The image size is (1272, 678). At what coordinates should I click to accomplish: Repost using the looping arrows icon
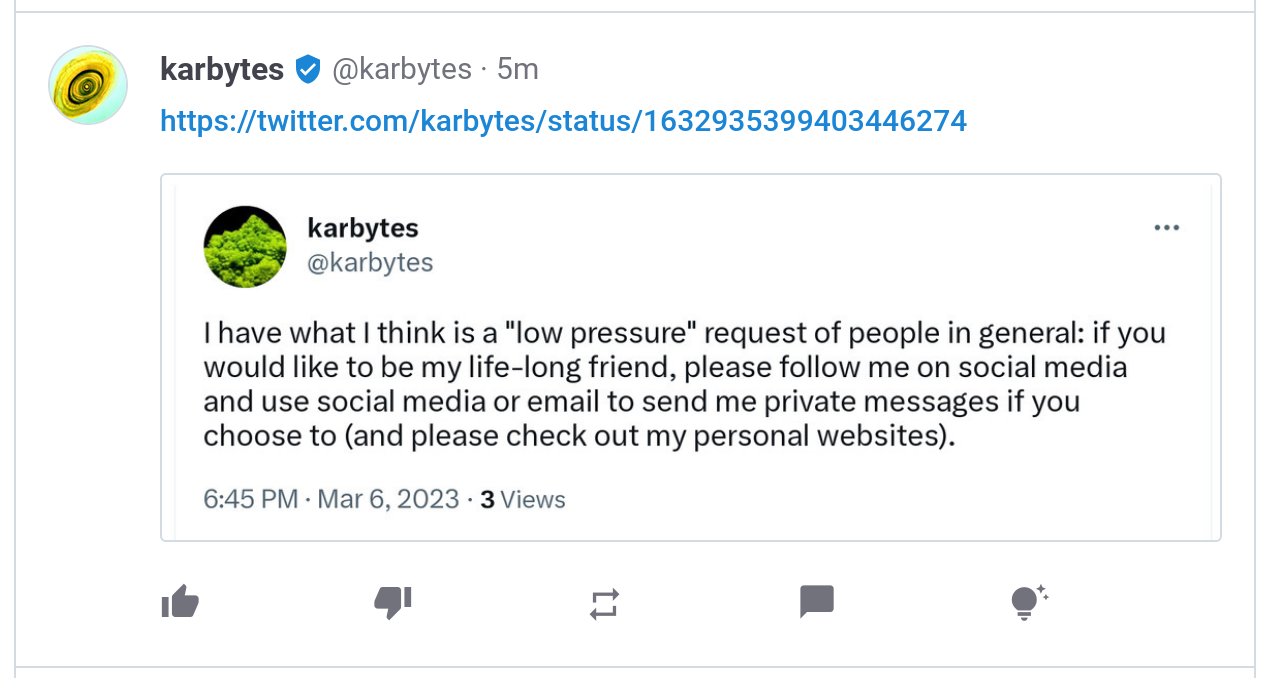[x=604, y=604]
